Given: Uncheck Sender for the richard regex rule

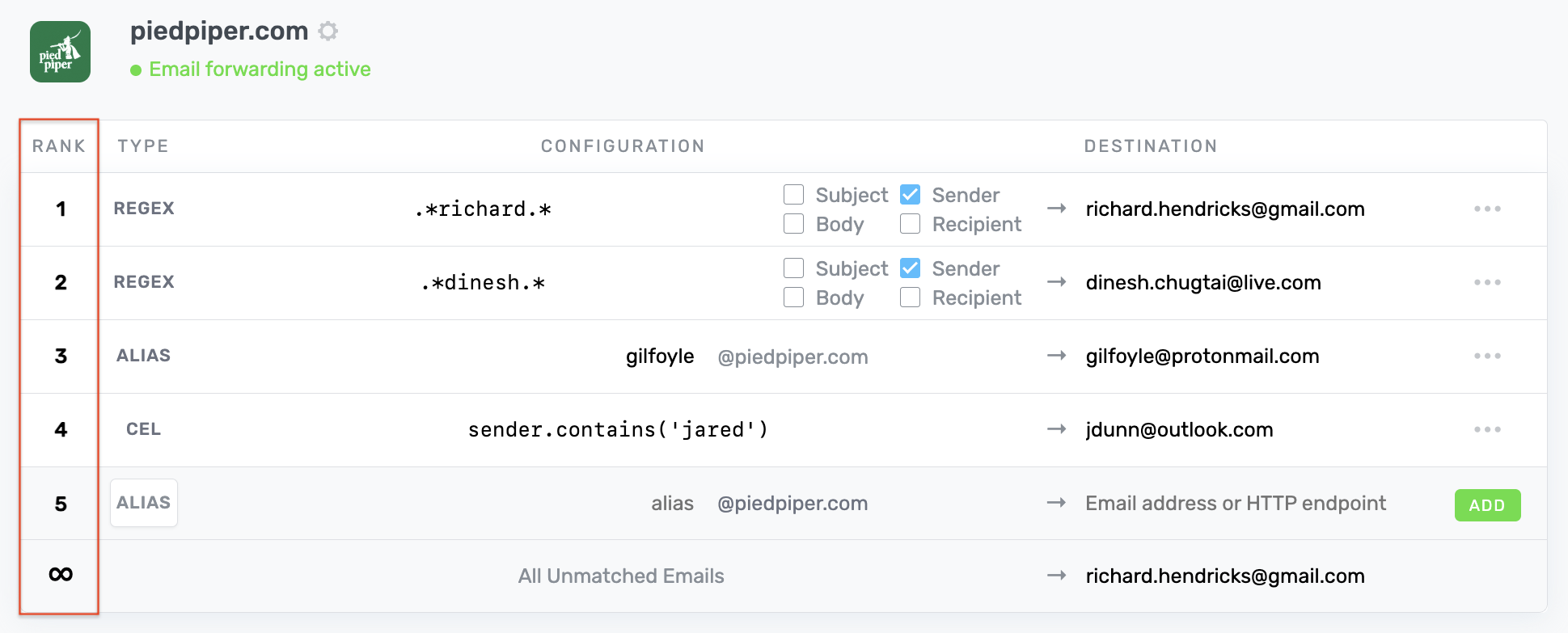Looking at the screenshot, I should coord(911,195).
